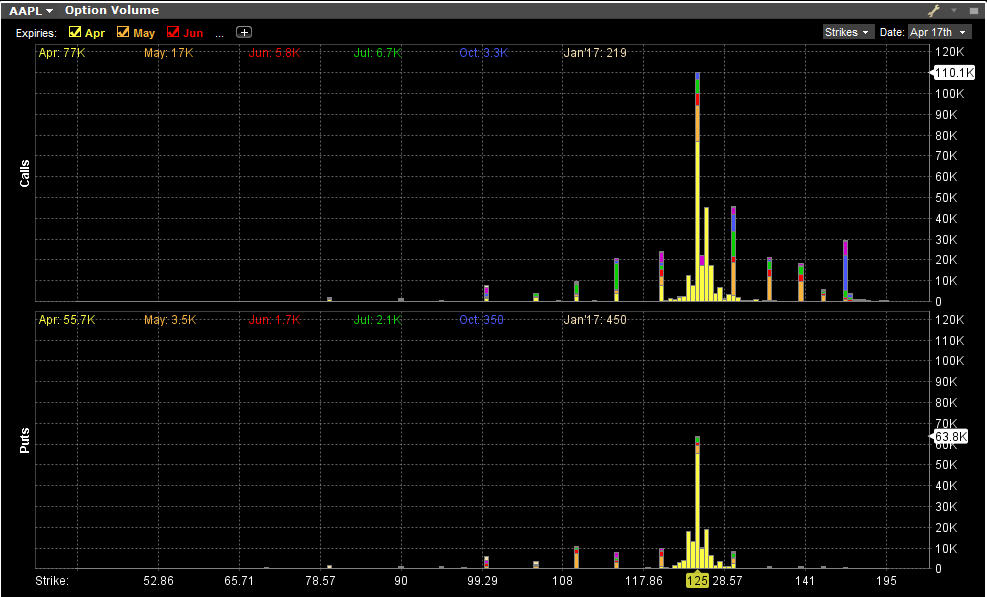Click the Calls 'Oct: 3.3K' total
The image size is (987, 597).
(x=483, y=53)
